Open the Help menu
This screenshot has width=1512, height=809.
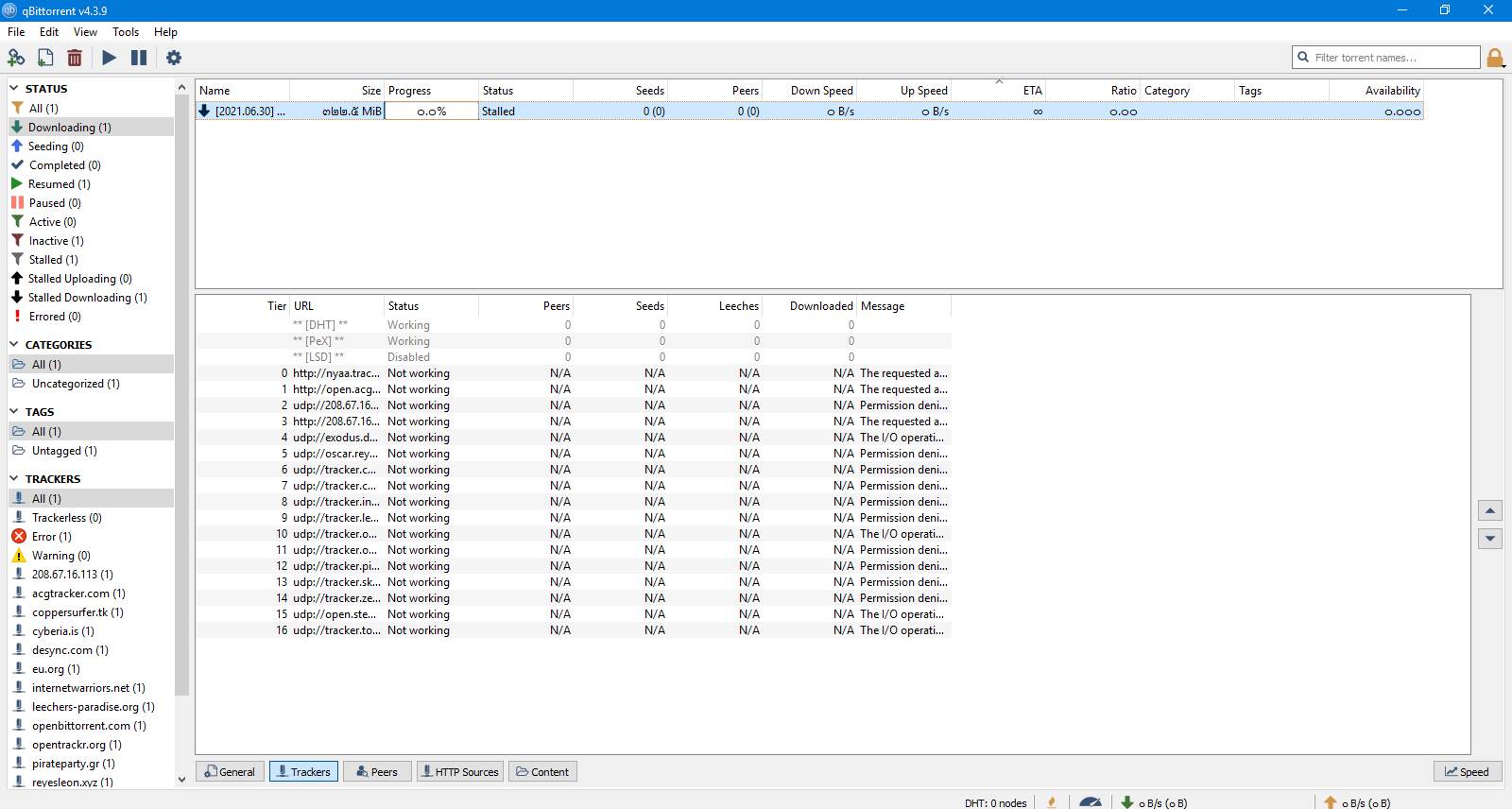tap(165, 32)
